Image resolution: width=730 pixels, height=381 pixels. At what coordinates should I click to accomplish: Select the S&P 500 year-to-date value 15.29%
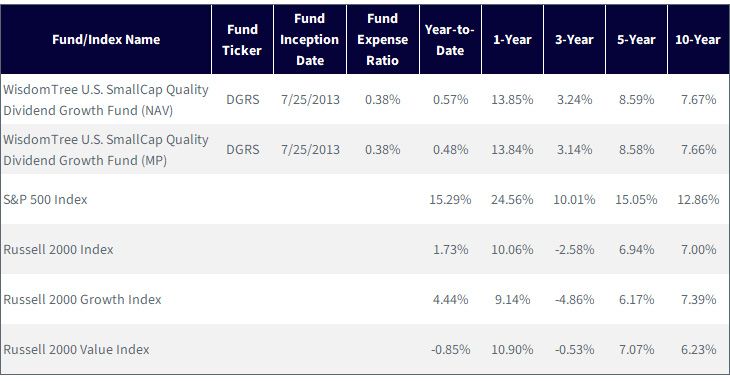(450, 199)
